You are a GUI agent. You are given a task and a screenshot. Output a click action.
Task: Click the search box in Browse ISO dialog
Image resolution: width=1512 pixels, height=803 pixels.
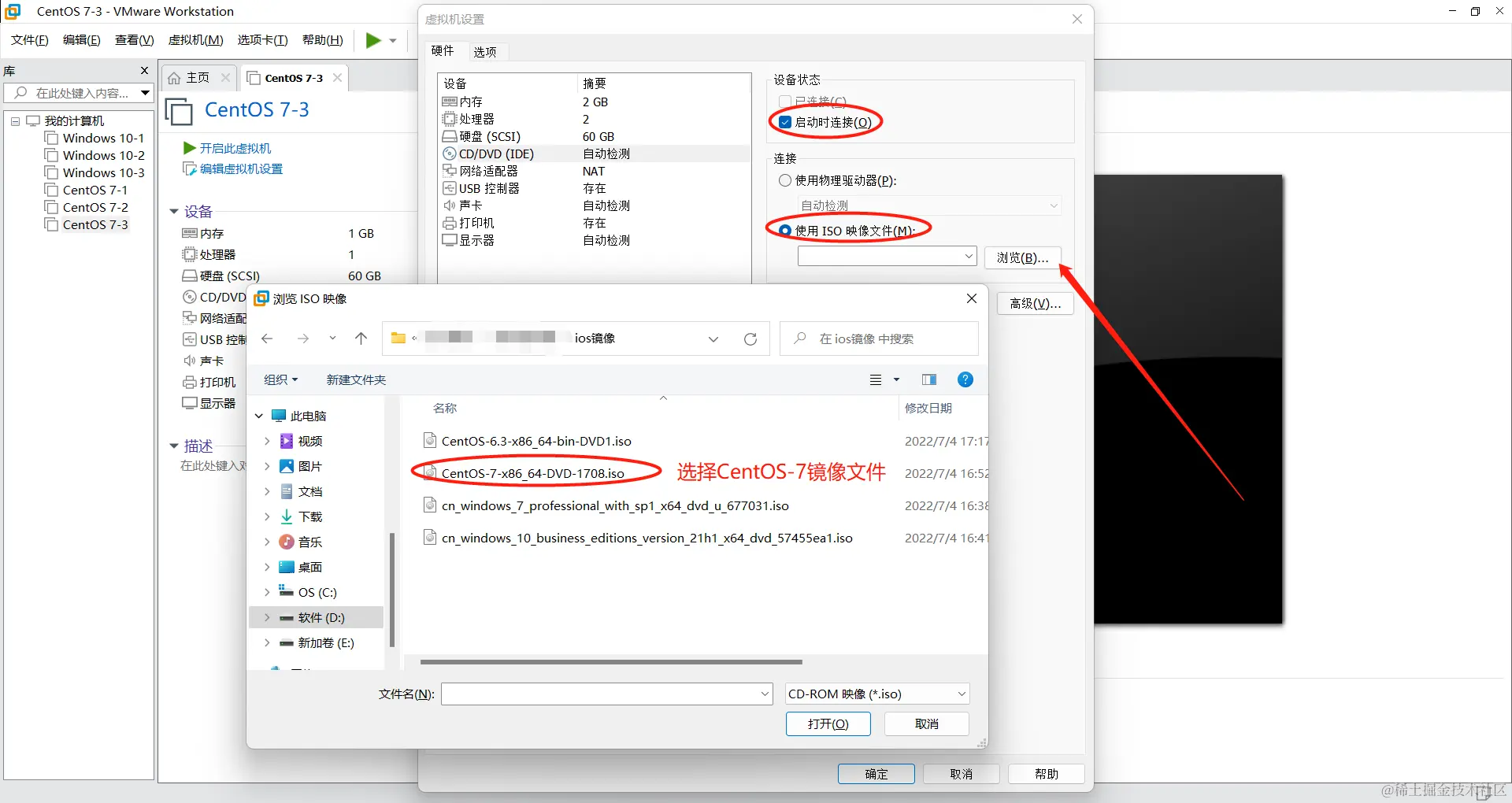[879, 339]
